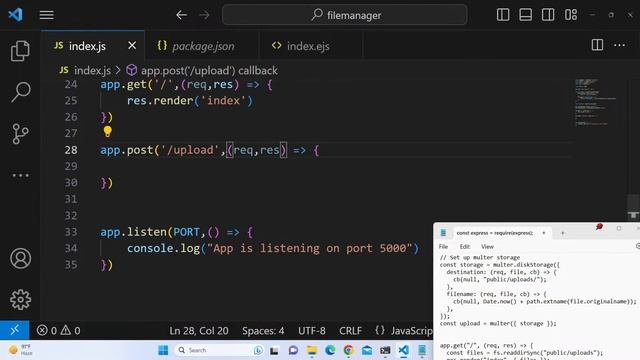Screen dimensions: 640x360
Task: Add a new tab in Notepad
Action: click(562, 233)
